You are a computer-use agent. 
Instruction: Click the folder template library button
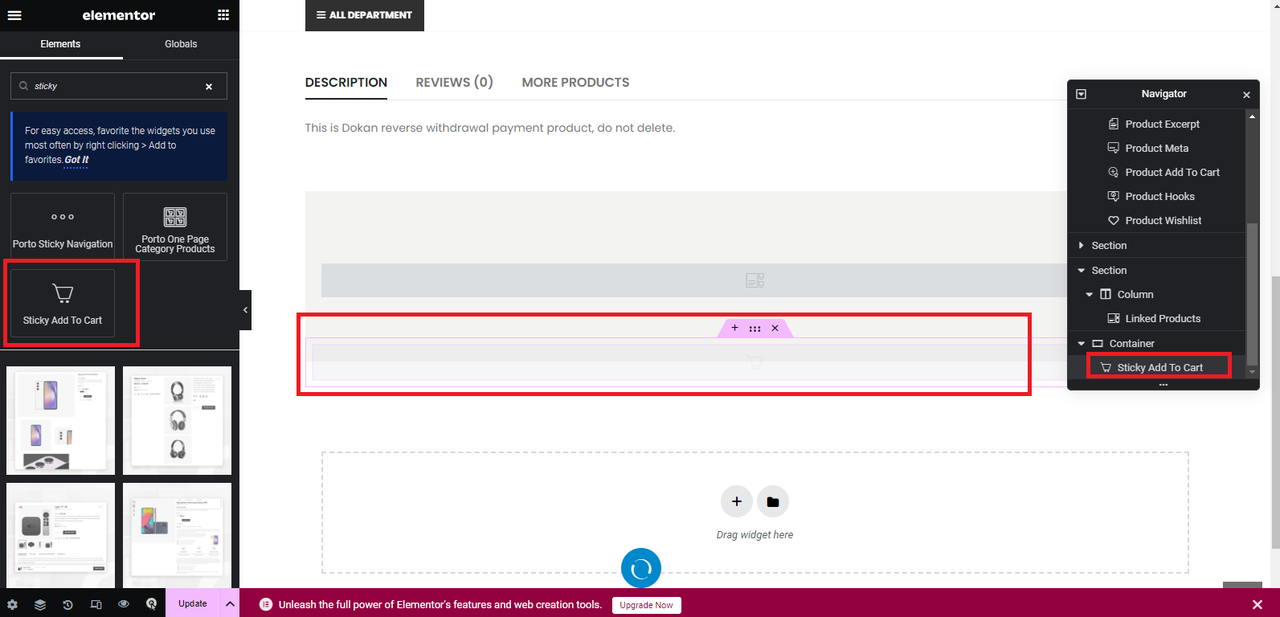tap(773, 501)
